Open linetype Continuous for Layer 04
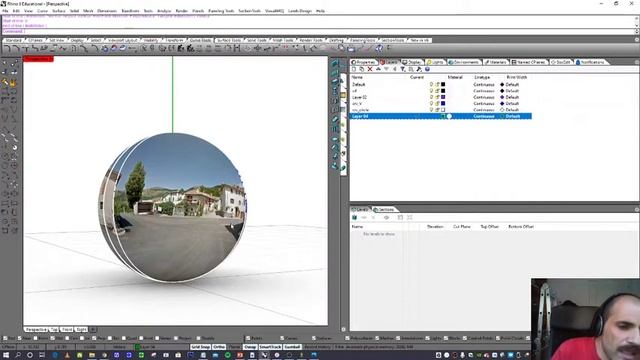The height and width of the screenshot is (360, 640). (484, 116)
